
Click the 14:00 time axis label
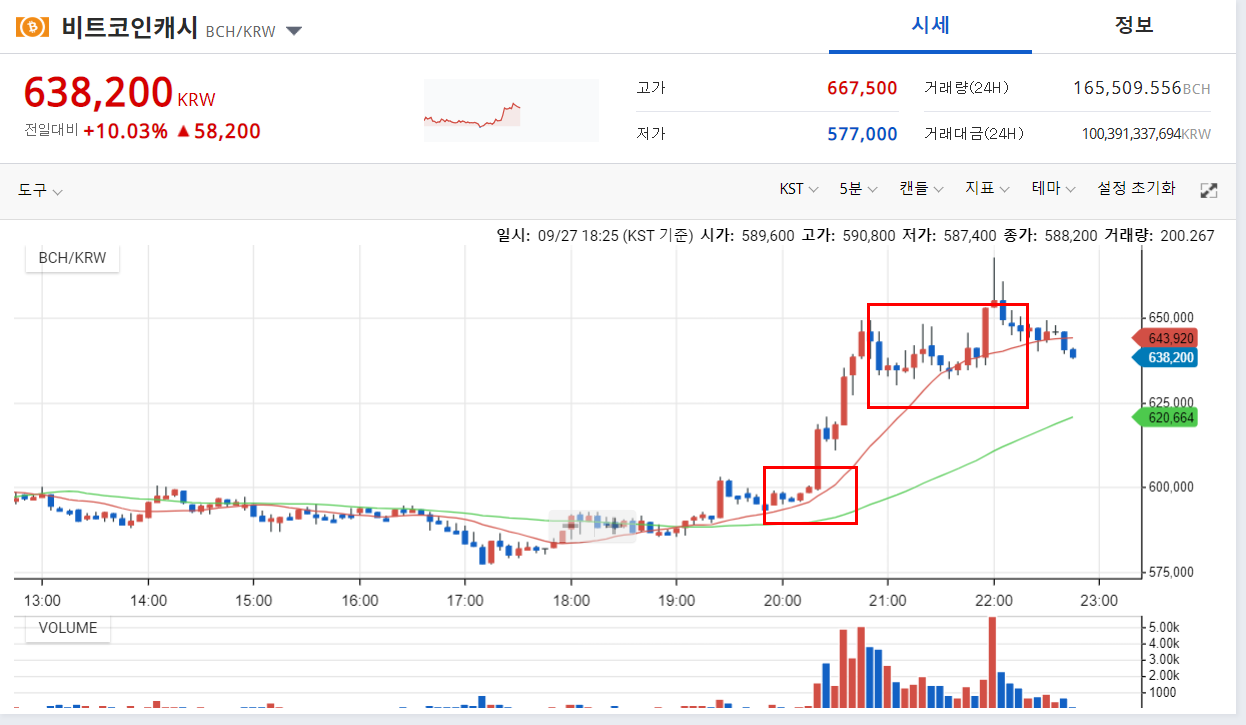(x=148, y=600)
